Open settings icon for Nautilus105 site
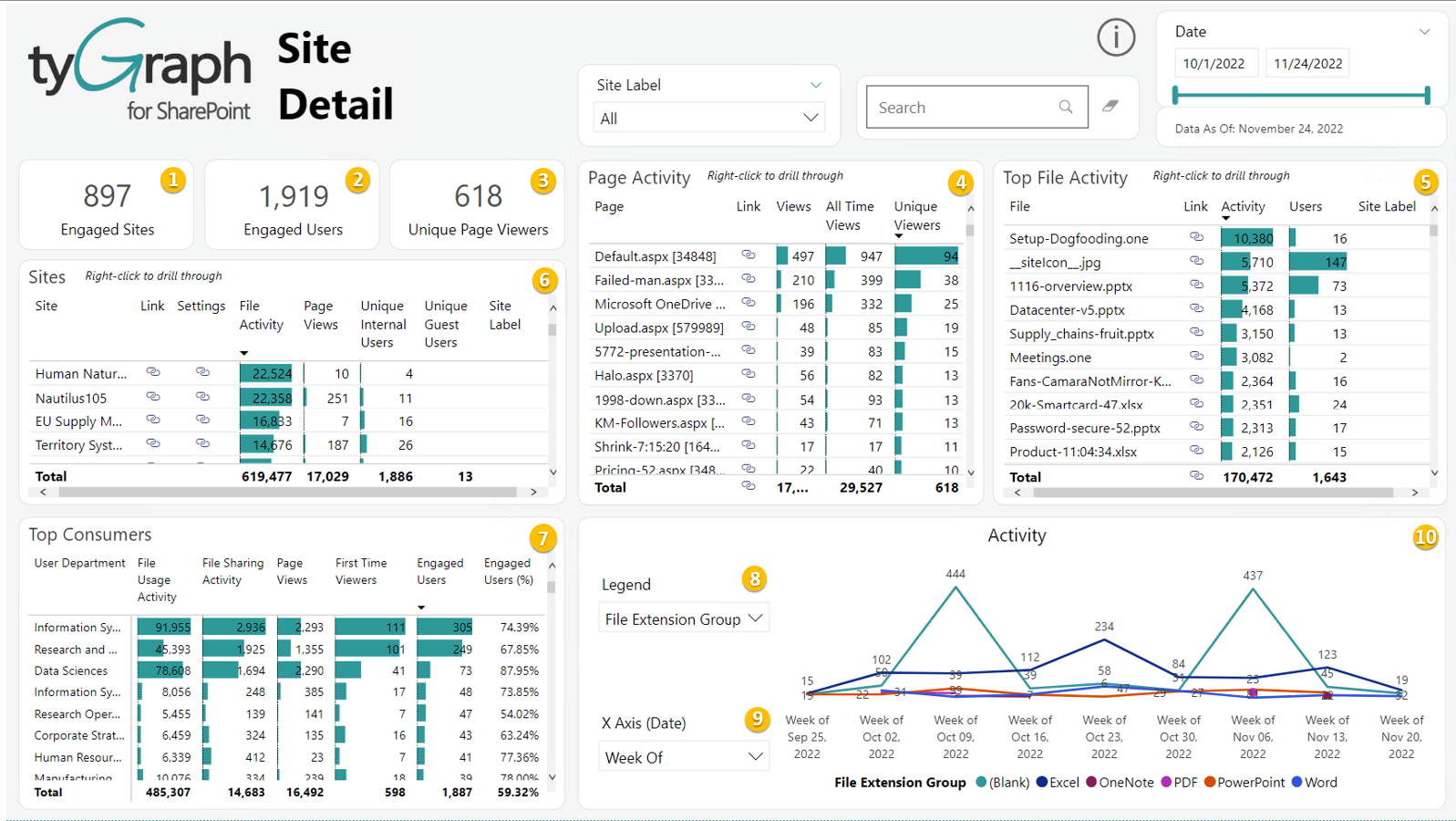 tap(202, 397)
